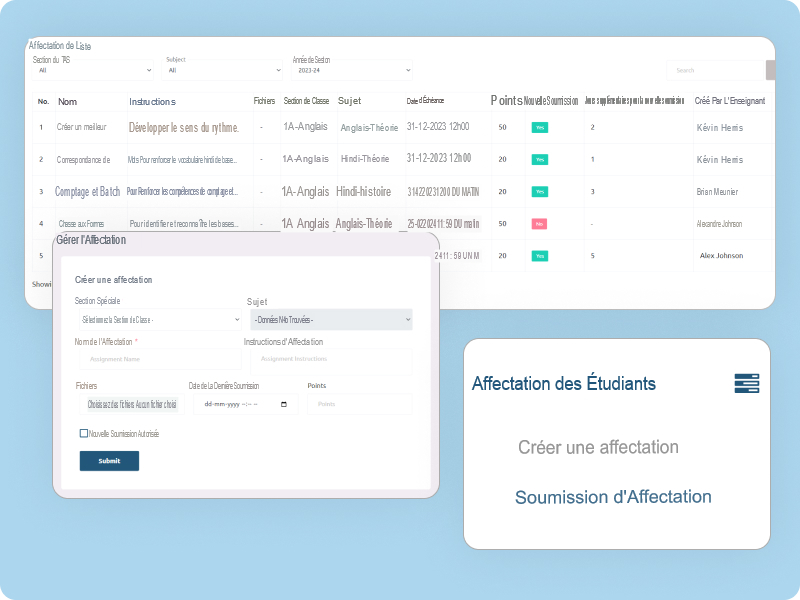Click the green Yes badge in row 5
The height and width of the screenshot is (600, 800).
click(x=539, y=256)
